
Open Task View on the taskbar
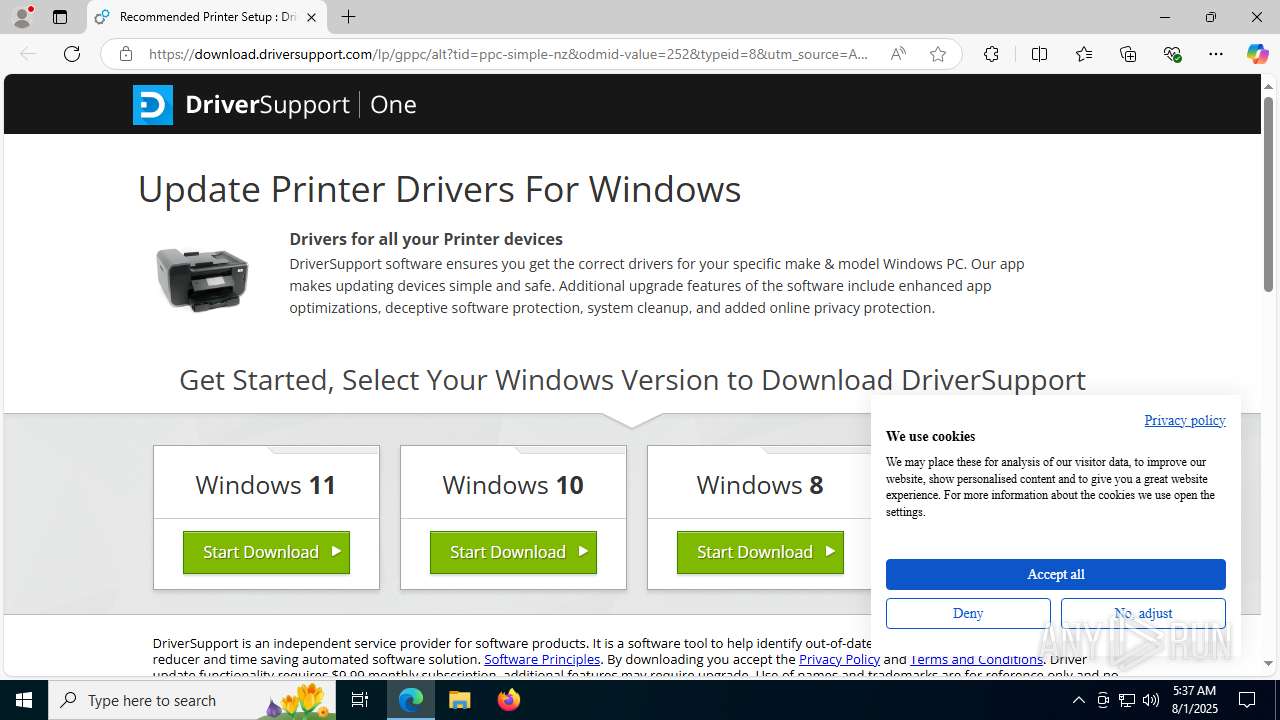click(361, 700)
